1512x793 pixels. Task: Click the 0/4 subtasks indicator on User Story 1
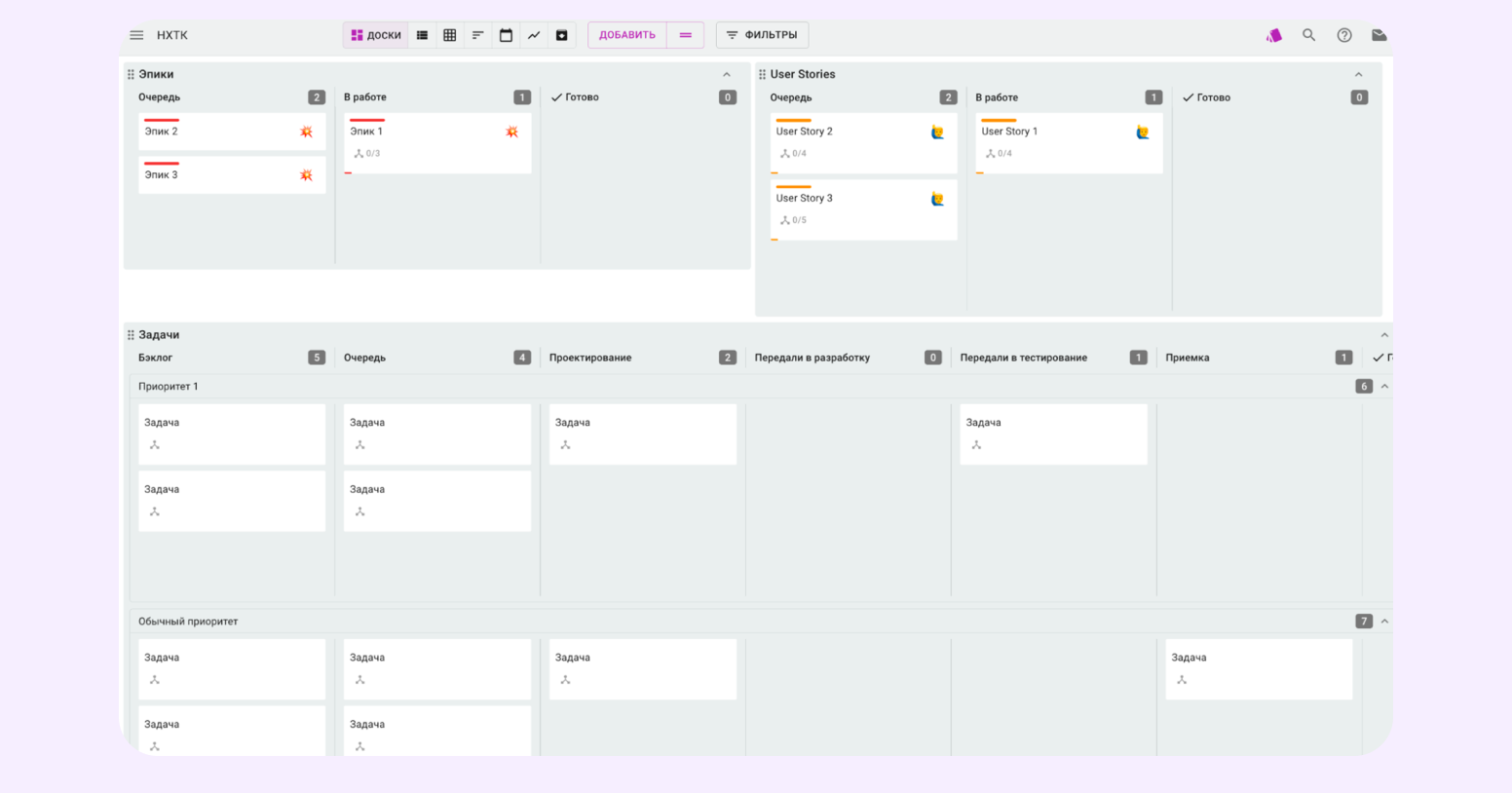(1000, 154)
